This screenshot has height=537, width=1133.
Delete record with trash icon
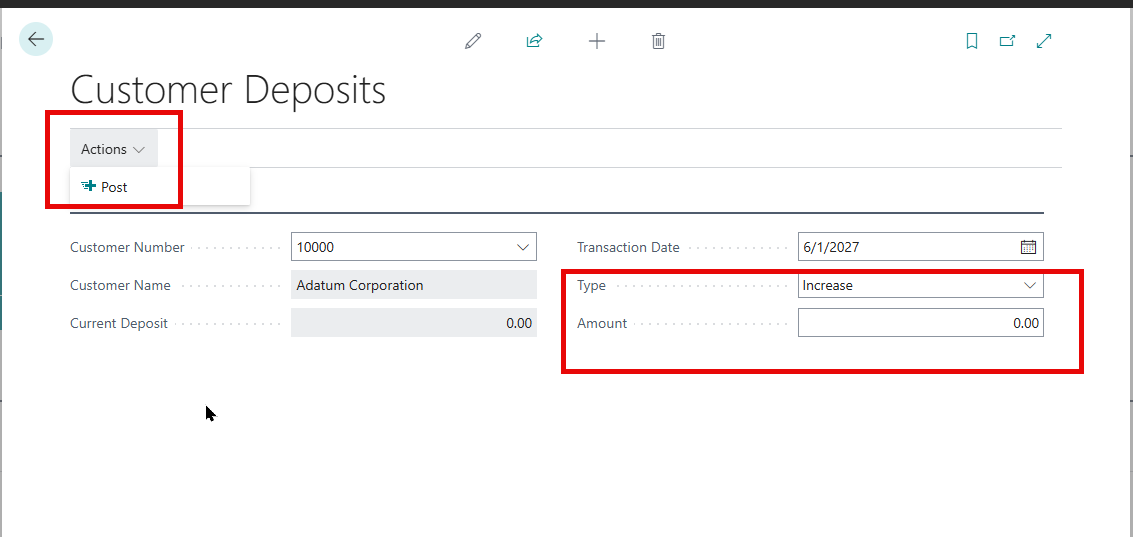[658, 41]
